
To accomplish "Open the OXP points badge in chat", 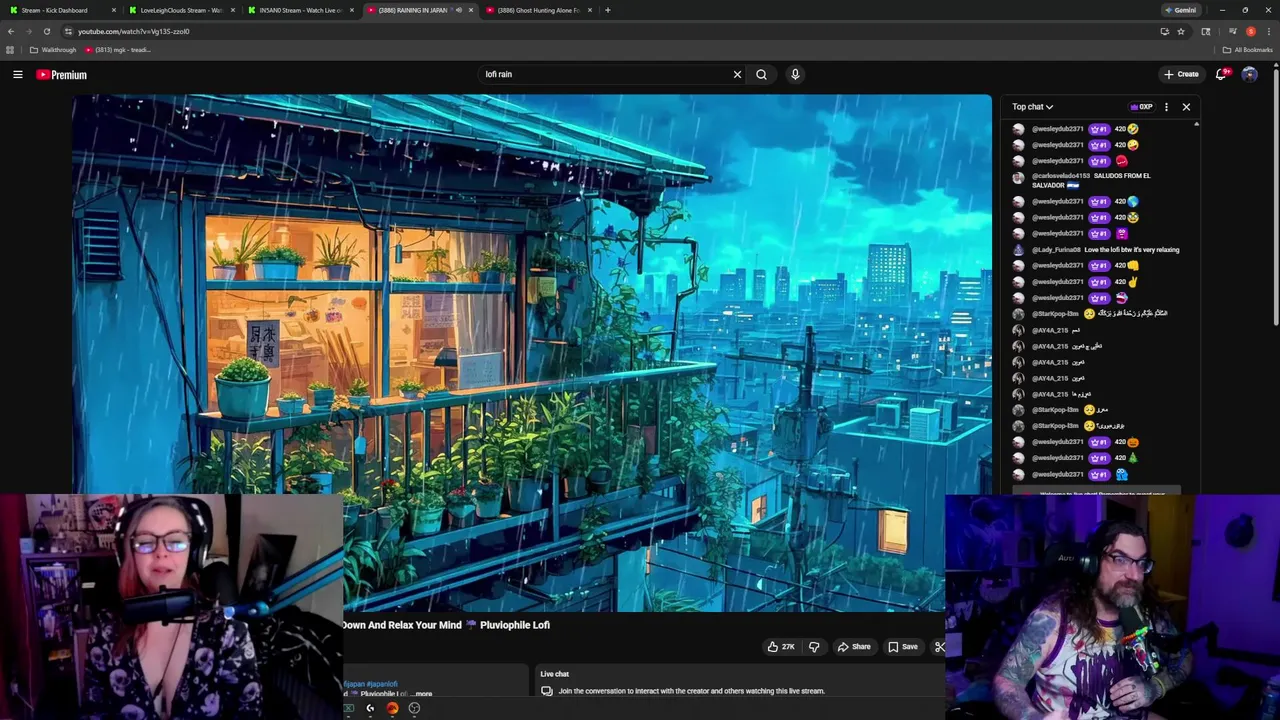I will click(1141, 107).
